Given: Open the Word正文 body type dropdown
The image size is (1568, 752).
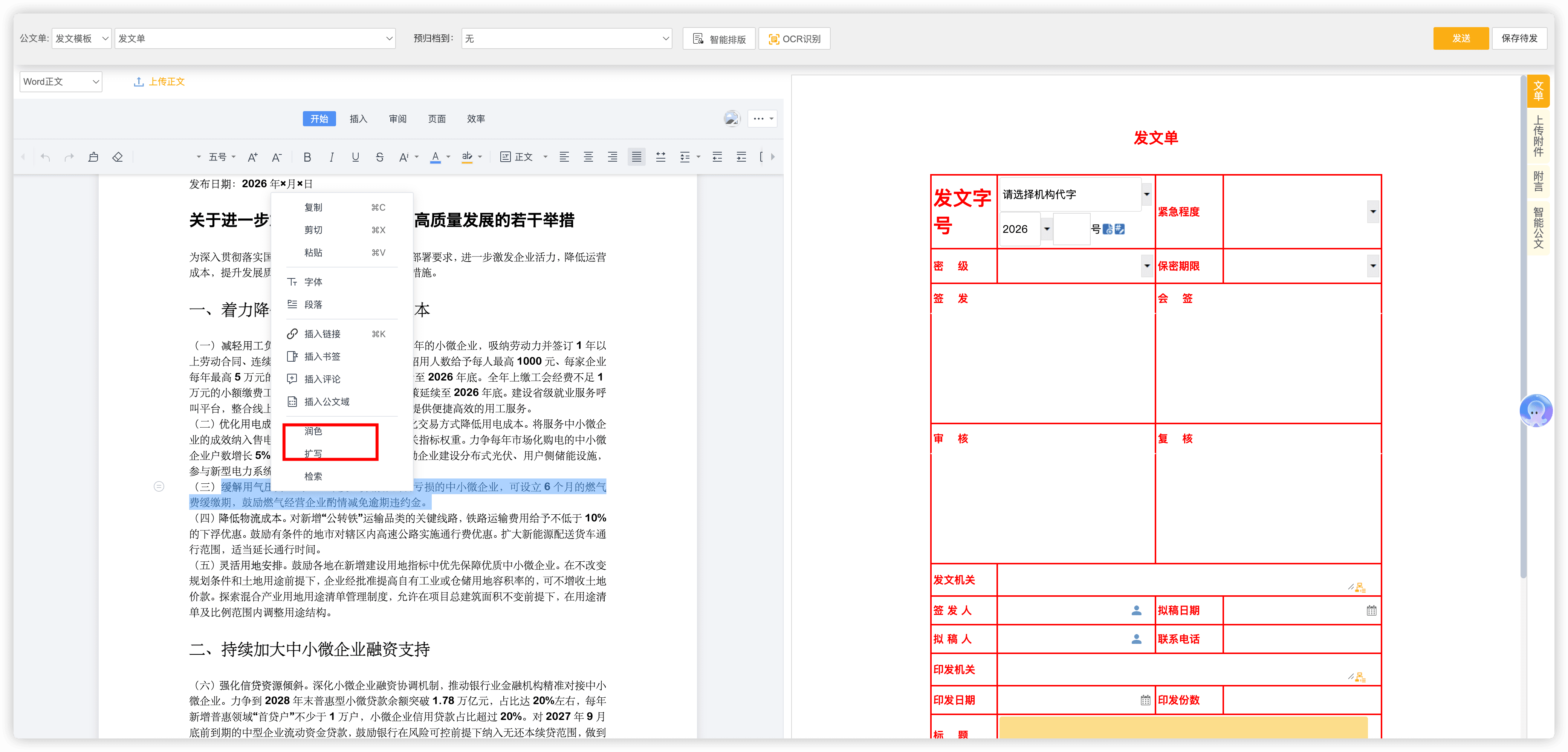Looking at the screenshot, I should [61, 82].
